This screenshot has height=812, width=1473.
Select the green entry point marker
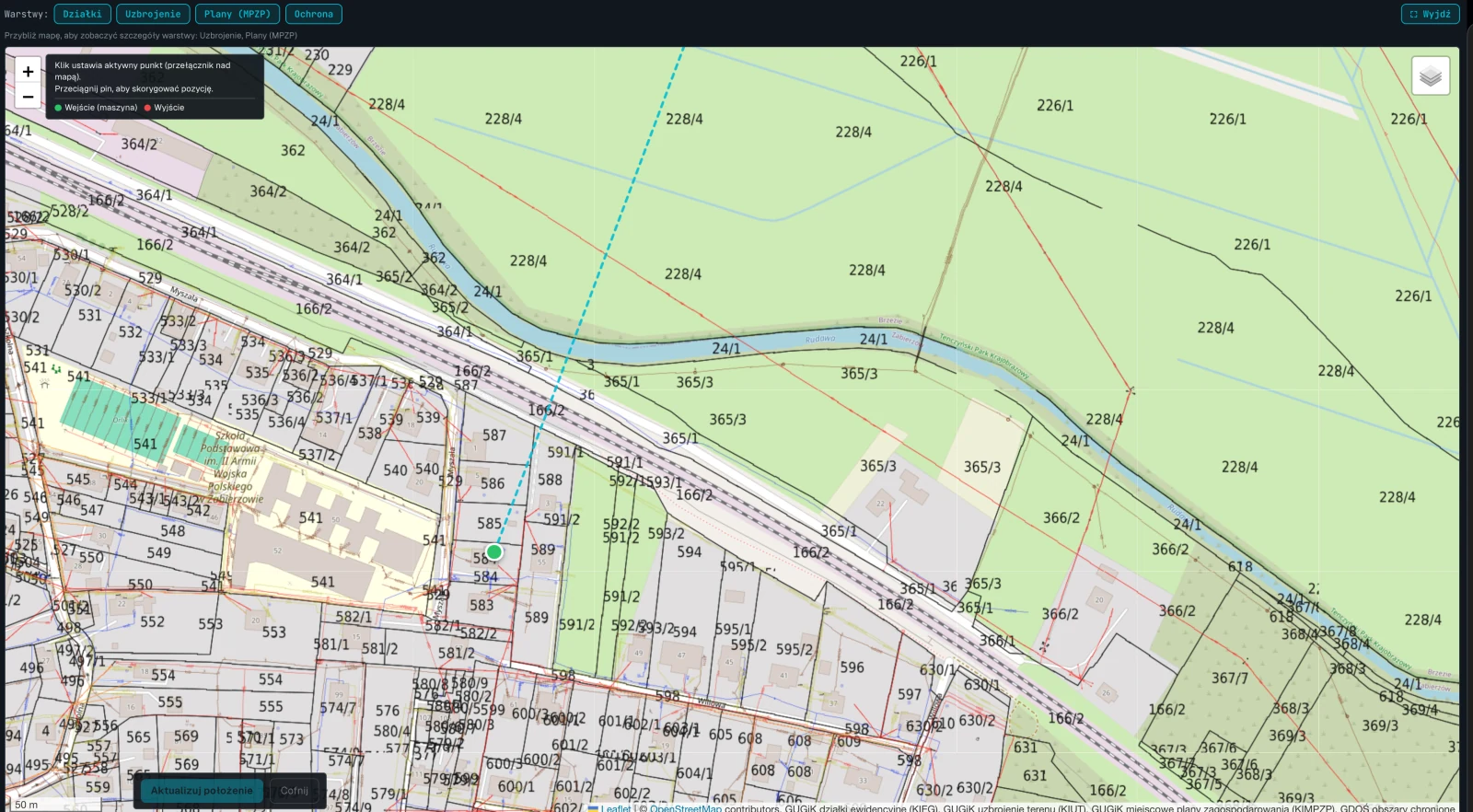494,552
